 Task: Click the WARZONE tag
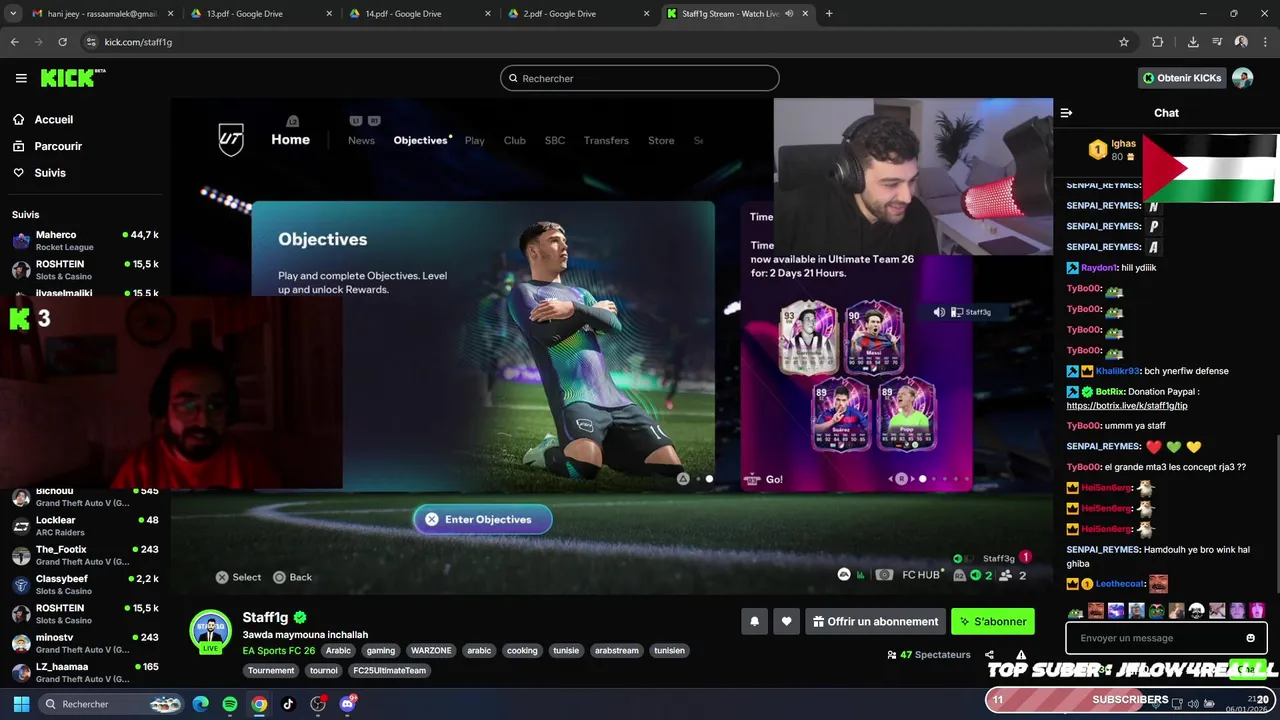pos(431,651)
